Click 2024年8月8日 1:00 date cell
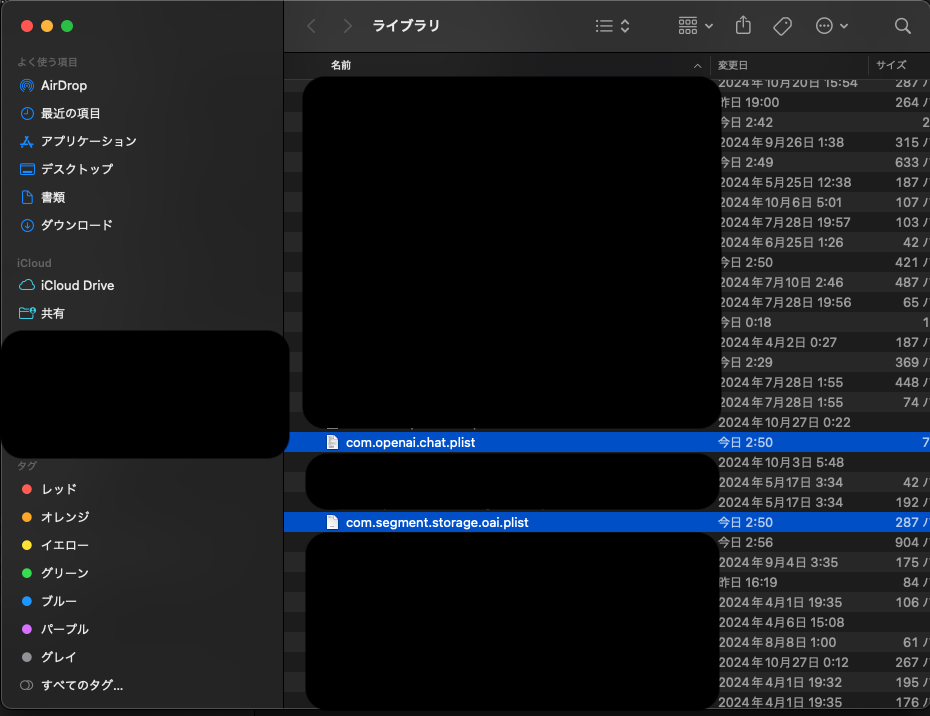Viewport: 930px width, 716px height. click(778, 642)
